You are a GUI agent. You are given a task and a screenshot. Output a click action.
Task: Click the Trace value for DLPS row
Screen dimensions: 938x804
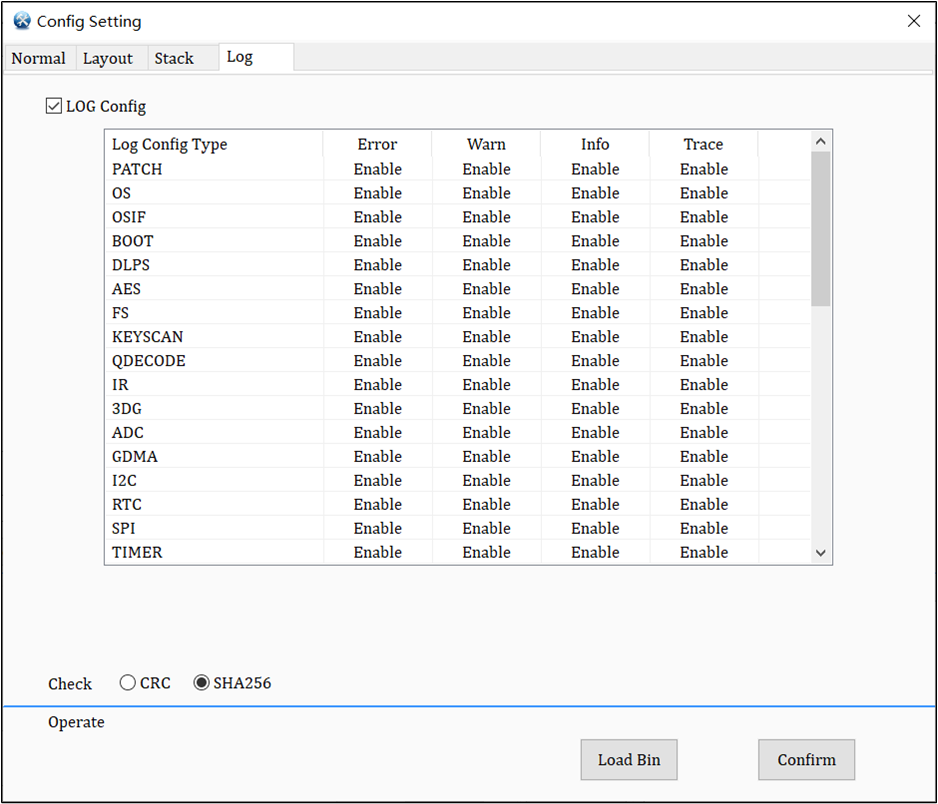pyautogui.click(x=704, y=265)
